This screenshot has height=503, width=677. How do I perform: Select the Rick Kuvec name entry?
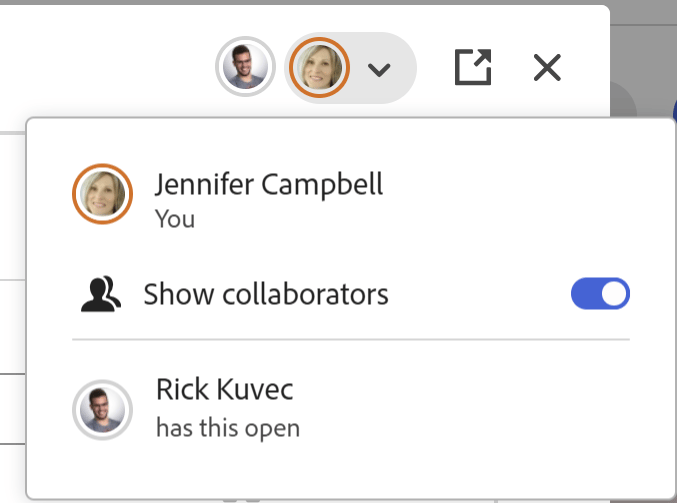pos(224,390)
